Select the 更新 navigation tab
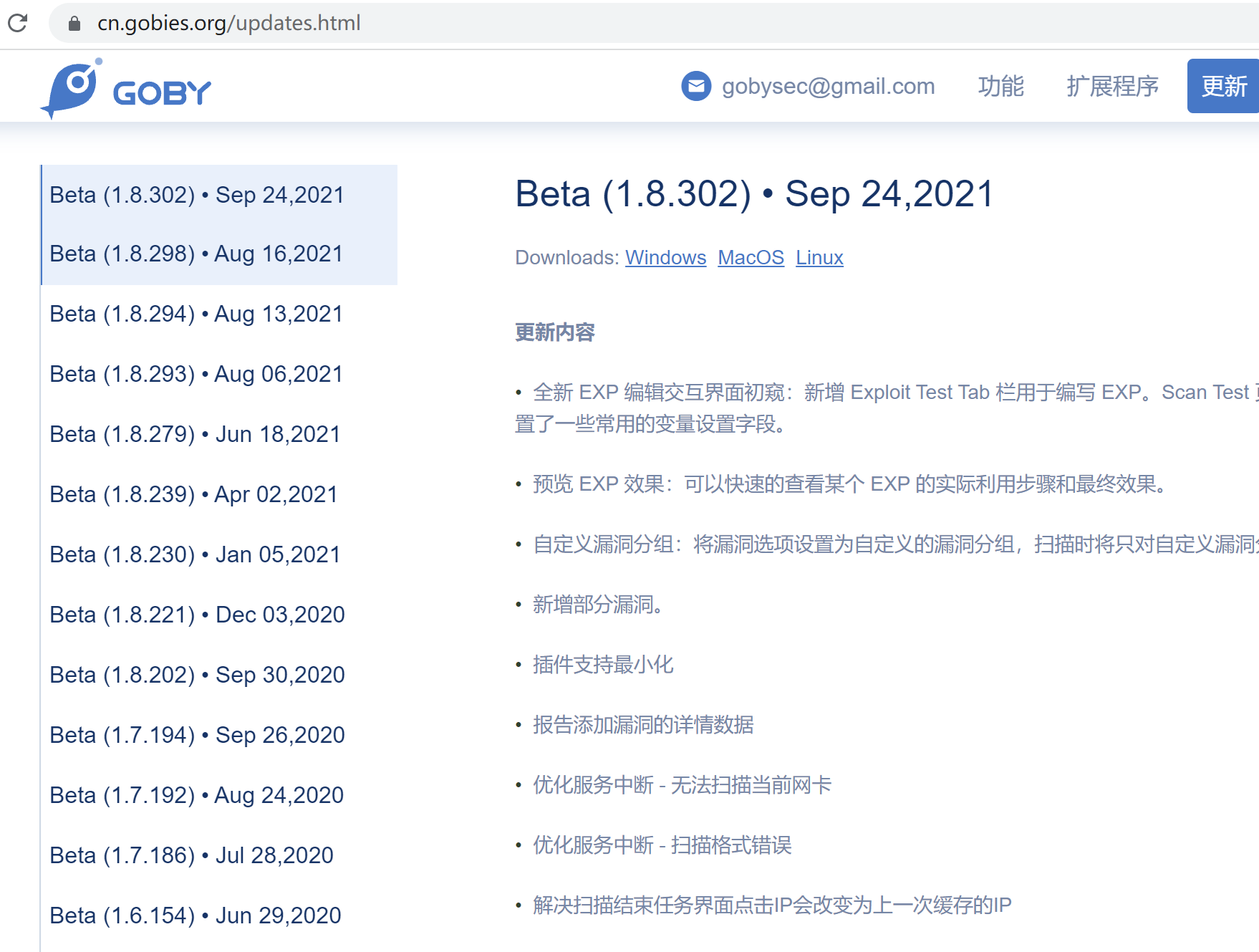The image size is (1259, 952). 1223,86
